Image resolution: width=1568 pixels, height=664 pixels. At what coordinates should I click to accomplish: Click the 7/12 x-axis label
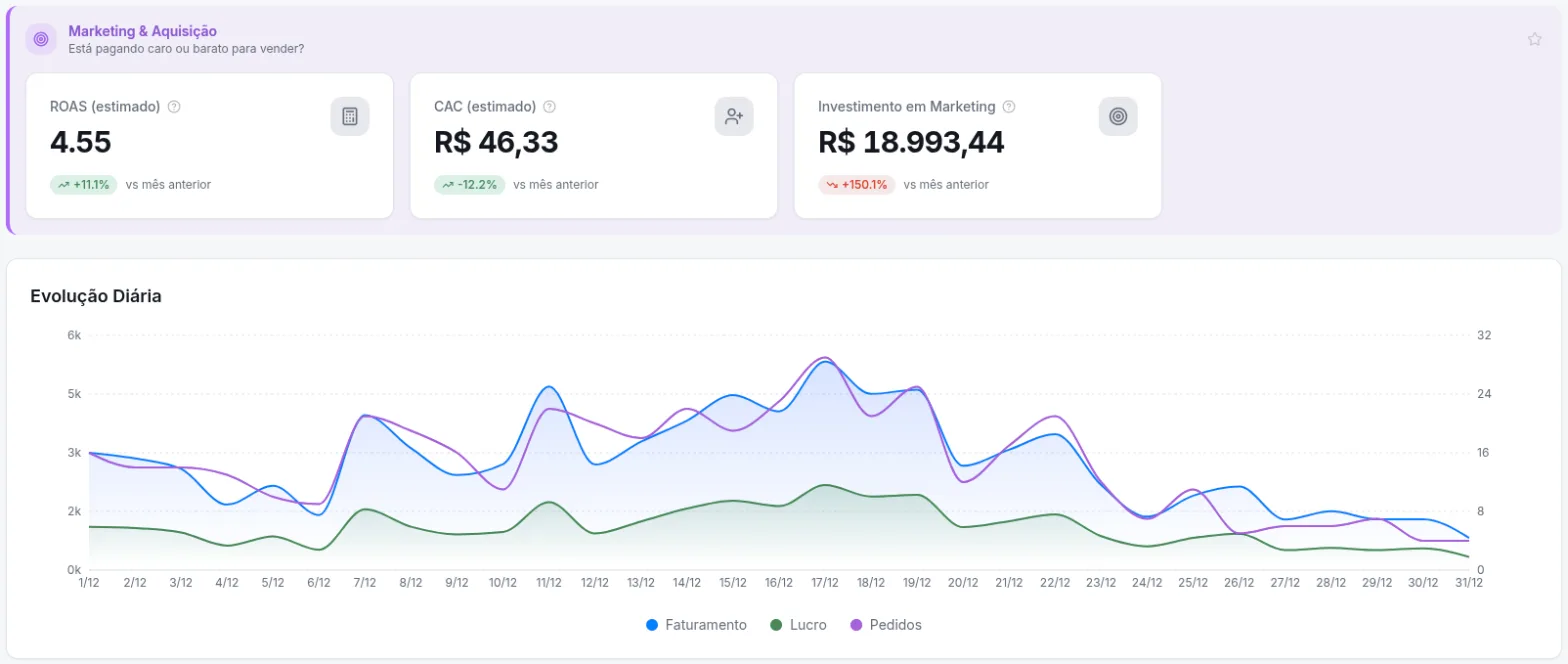pos(365,583)
